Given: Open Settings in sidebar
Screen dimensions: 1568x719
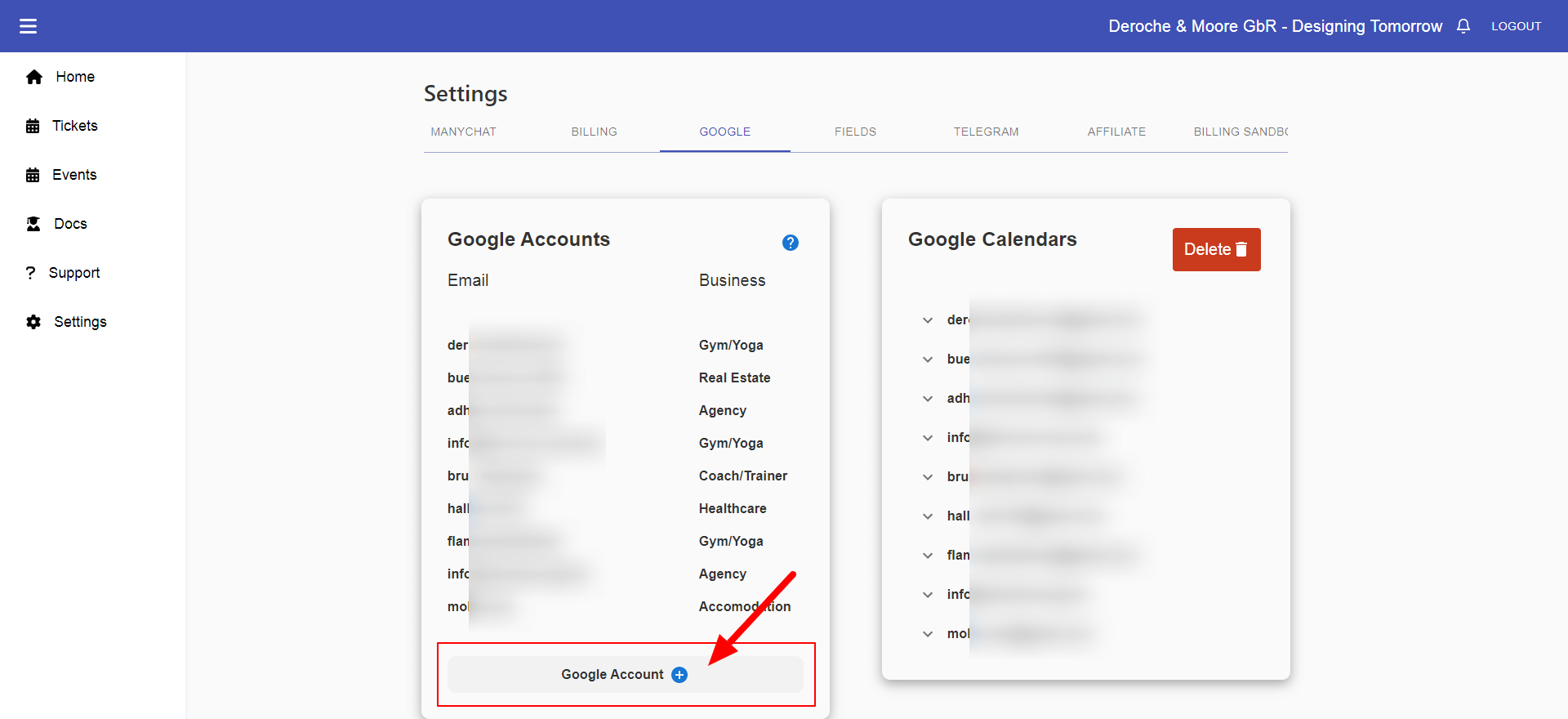Looking at the screenshot, I should click(x=80, y=322).
